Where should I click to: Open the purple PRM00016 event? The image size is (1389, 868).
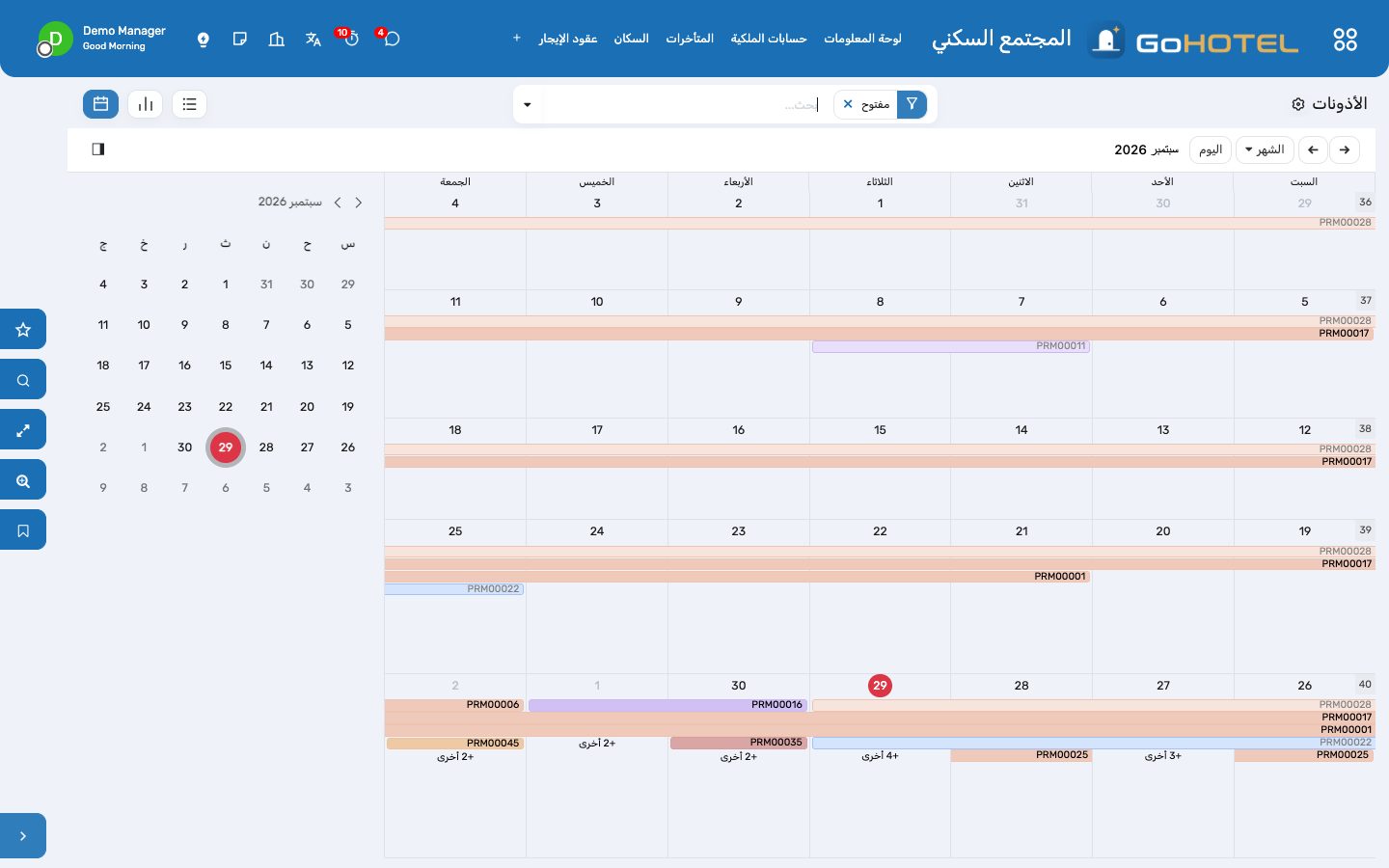click(x=667, y=705)
